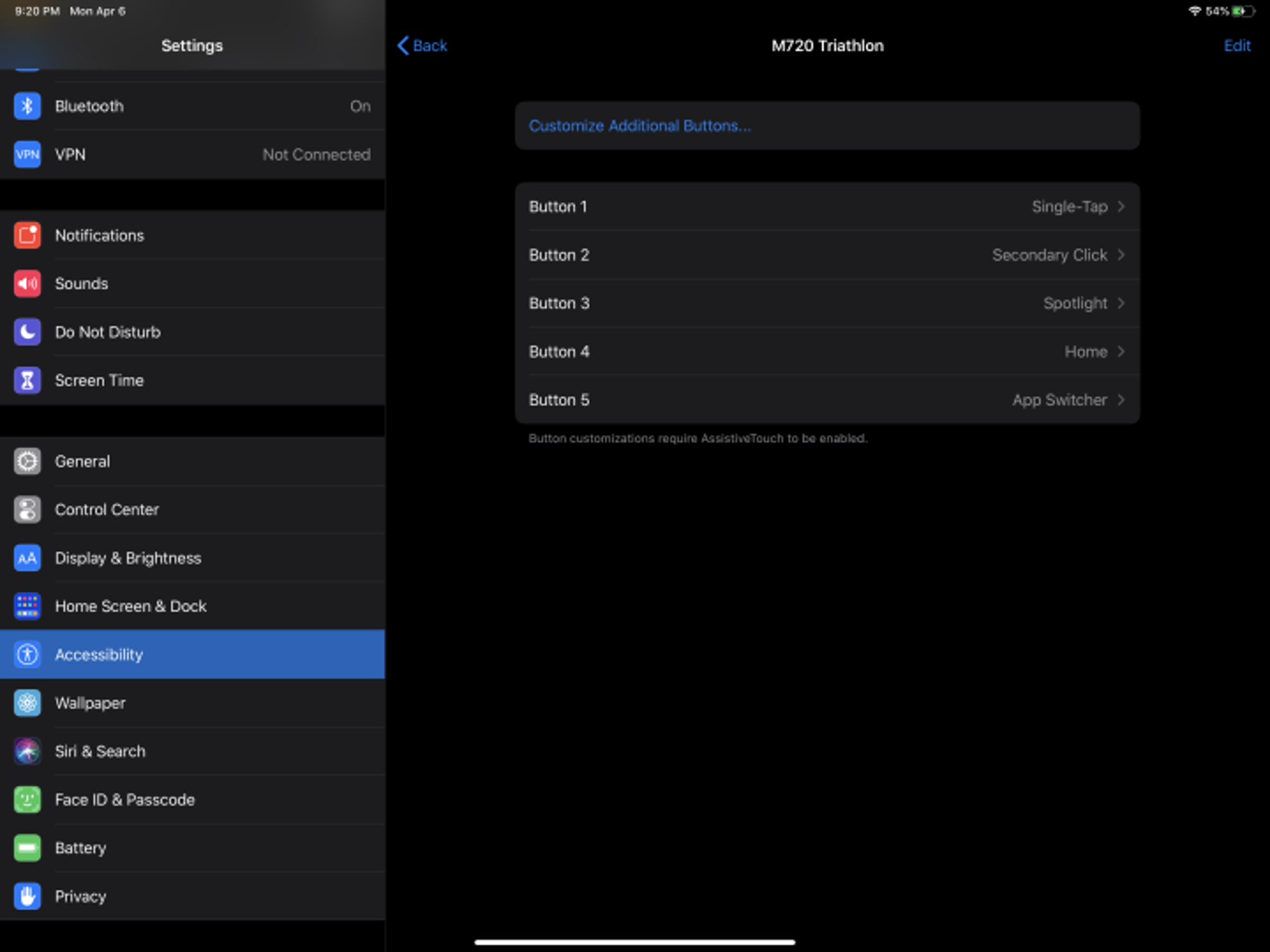The height and width of the screenshot is (952, 1270).
Task: Tap the General label
Action: pyautogui.click(x=83, y=461)
